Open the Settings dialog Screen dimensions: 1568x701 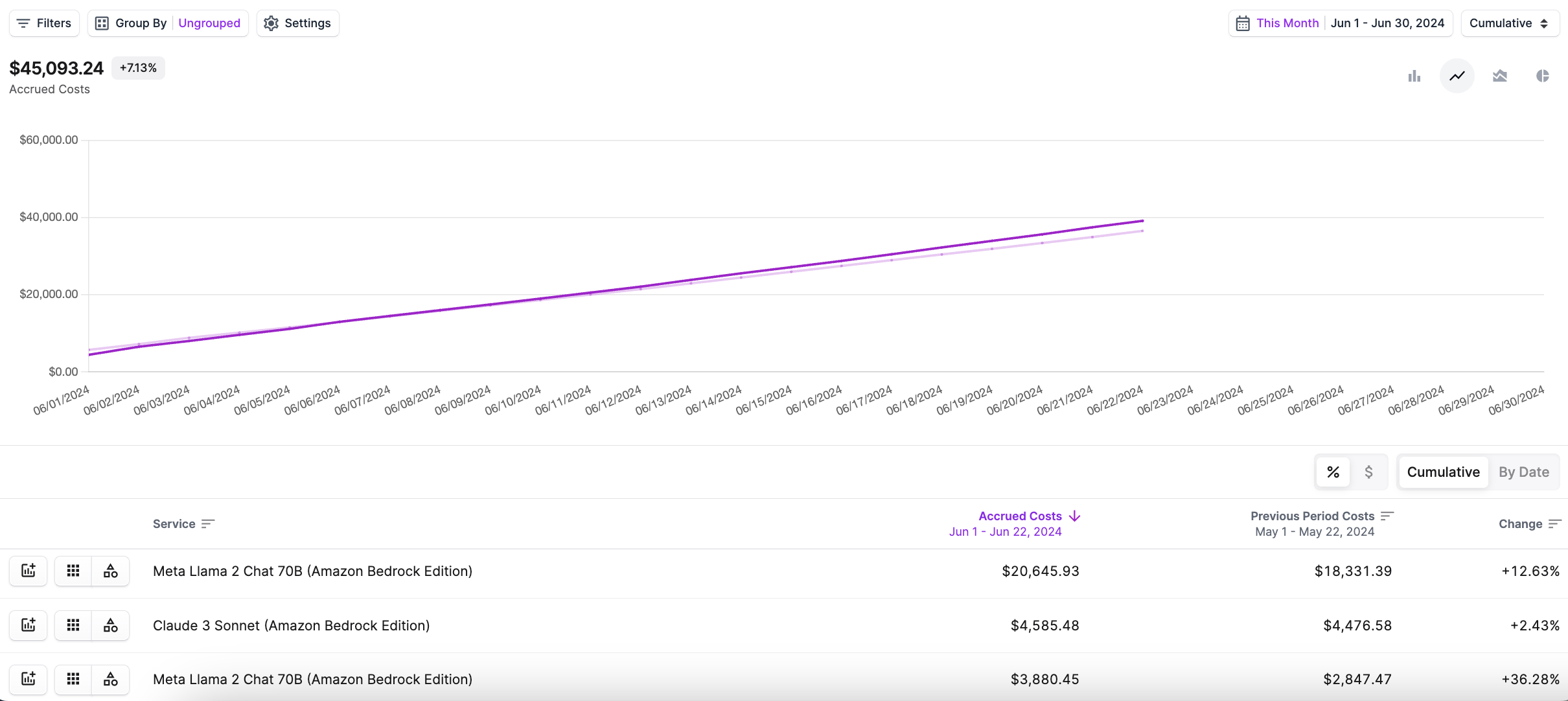click(297, 23)
